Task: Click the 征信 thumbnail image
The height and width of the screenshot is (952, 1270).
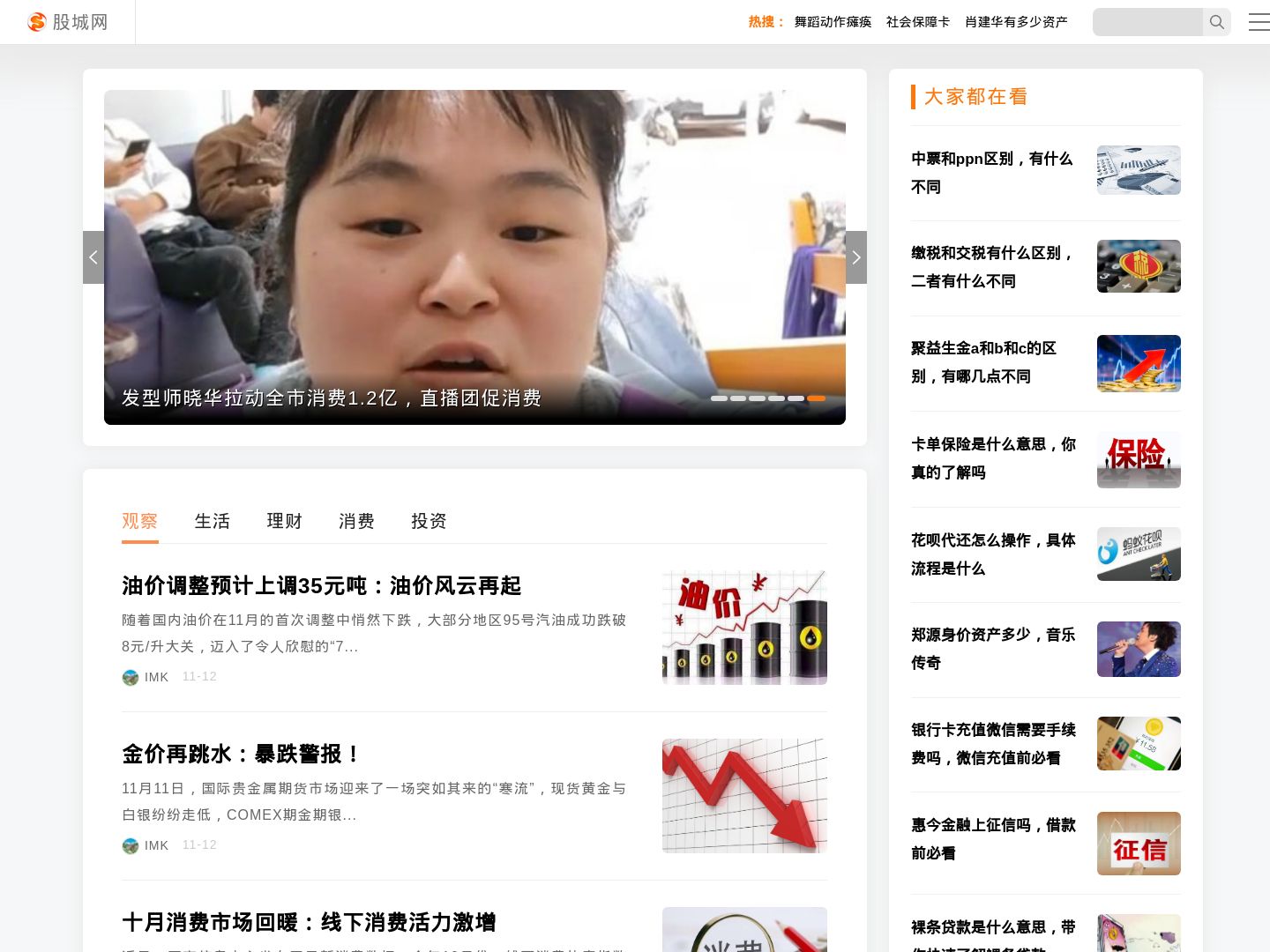Action: pos(1139,844)
